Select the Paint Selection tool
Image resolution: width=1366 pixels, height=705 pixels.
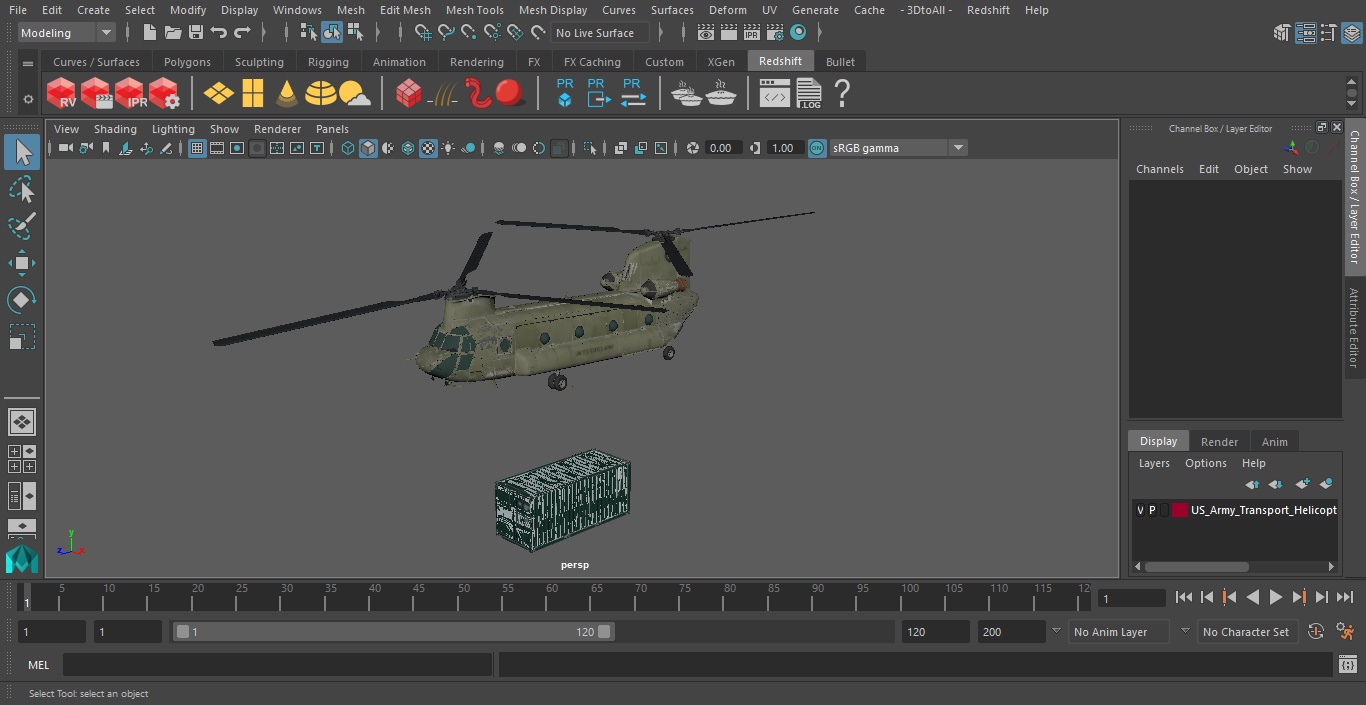pyautogui.click(x=22, y=226)
